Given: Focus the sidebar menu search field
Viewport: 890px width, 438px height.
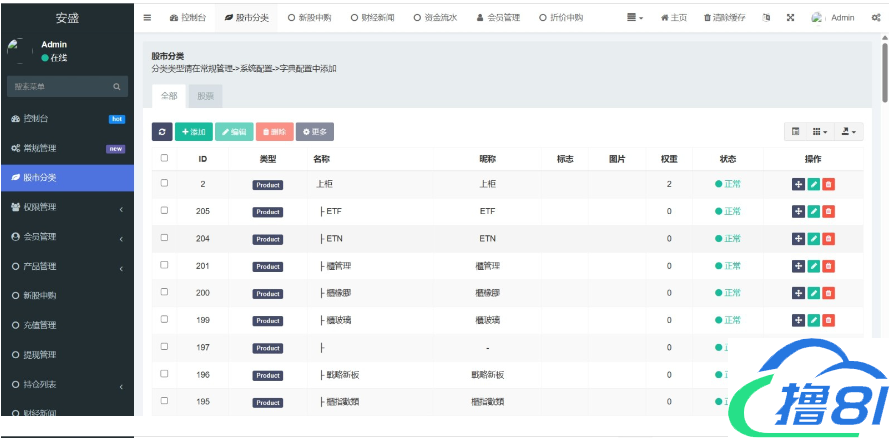Looking at the screenshot, I should point(60,87).
